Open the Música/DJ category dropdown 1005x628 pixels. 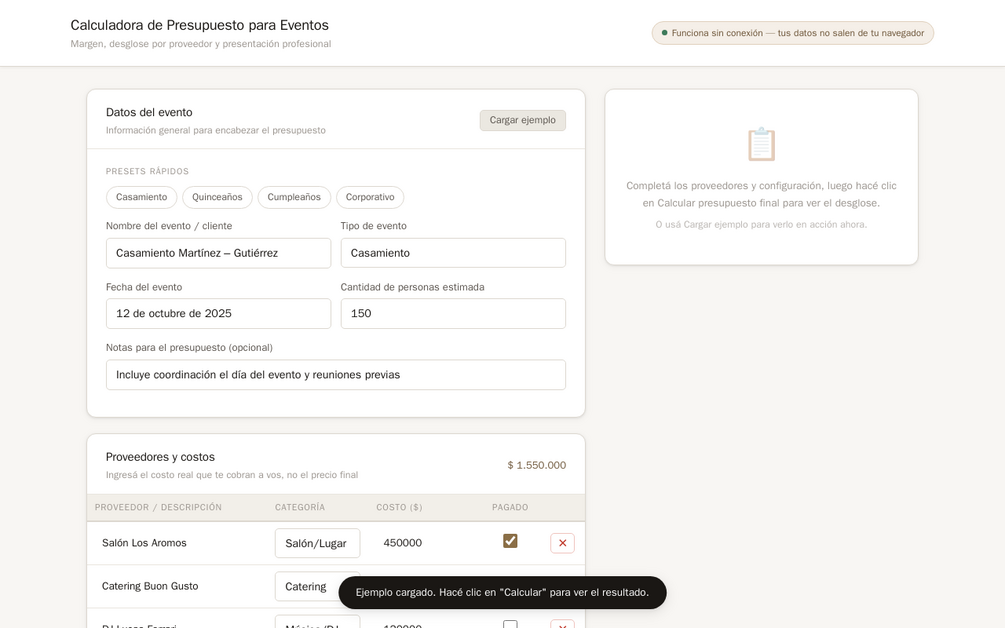coord(317,622)
